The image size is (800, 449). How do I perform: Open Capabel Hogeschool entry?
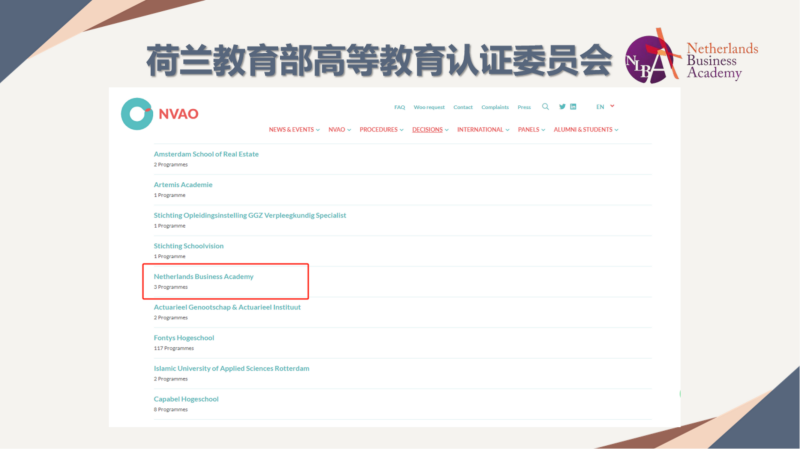tap(186, 399)
